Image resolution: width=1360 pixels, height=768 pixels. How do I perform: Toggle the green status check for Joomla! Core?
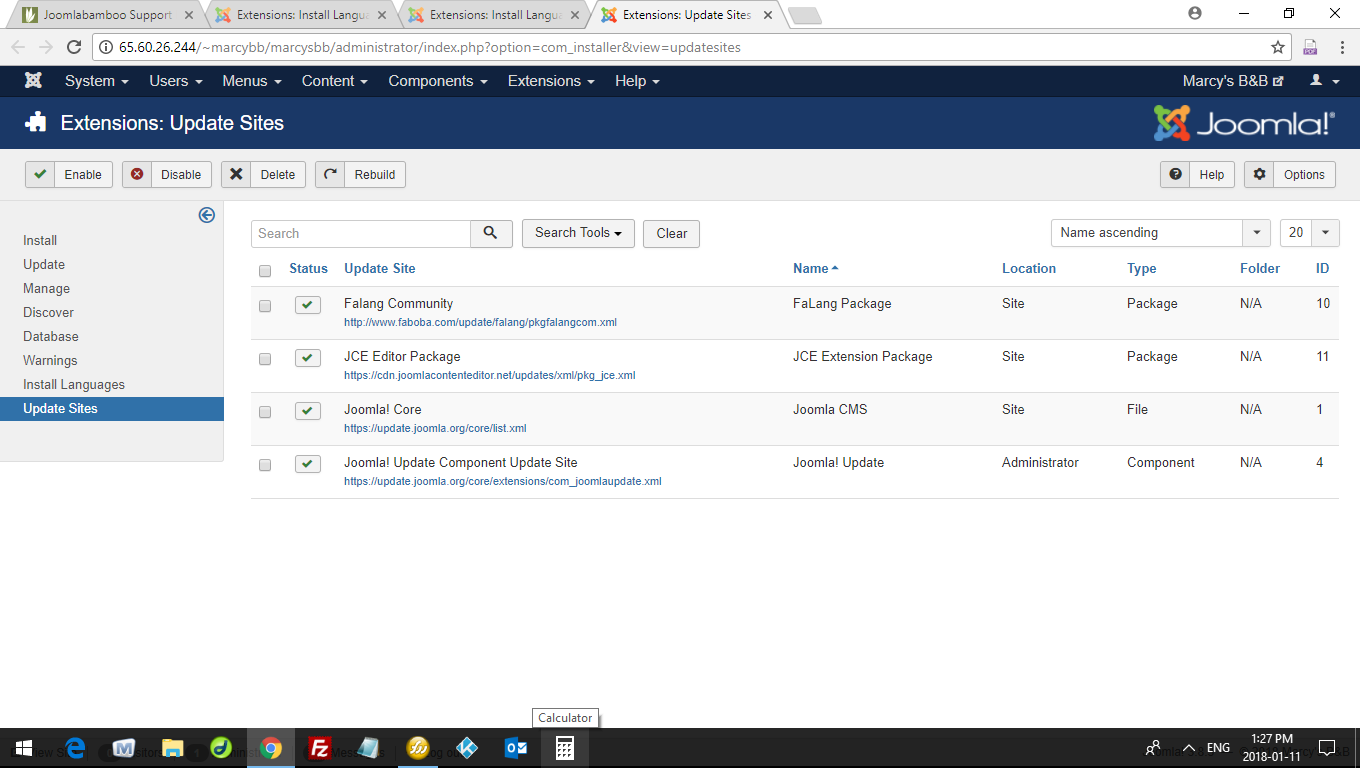coord(308,411)
